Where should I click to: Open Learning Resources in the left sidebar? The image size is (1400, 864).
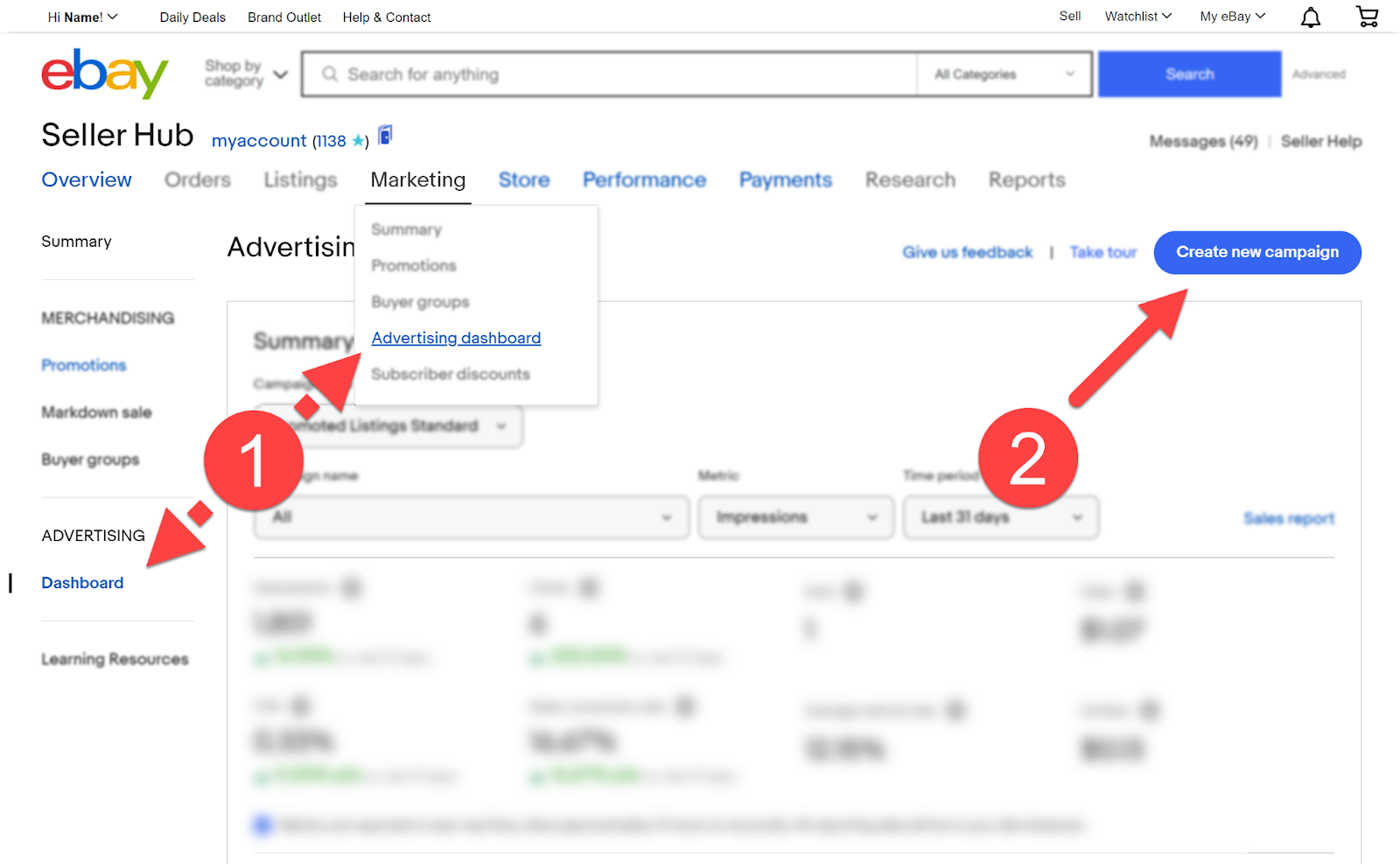(115, 659)
